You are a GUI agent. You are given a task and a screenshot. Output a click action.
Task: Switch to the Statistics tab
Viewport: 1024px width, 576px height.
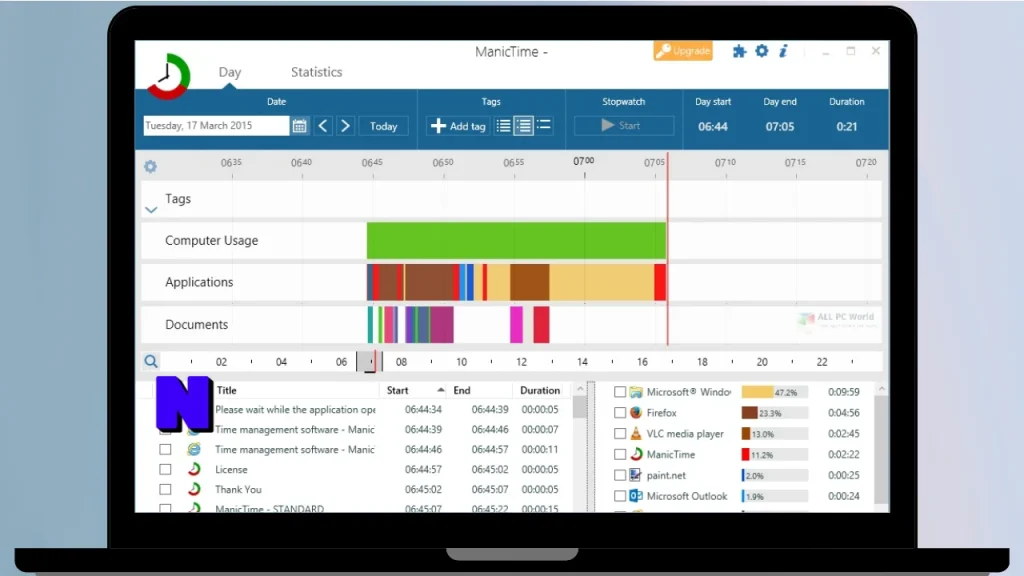tap(317, 72)
